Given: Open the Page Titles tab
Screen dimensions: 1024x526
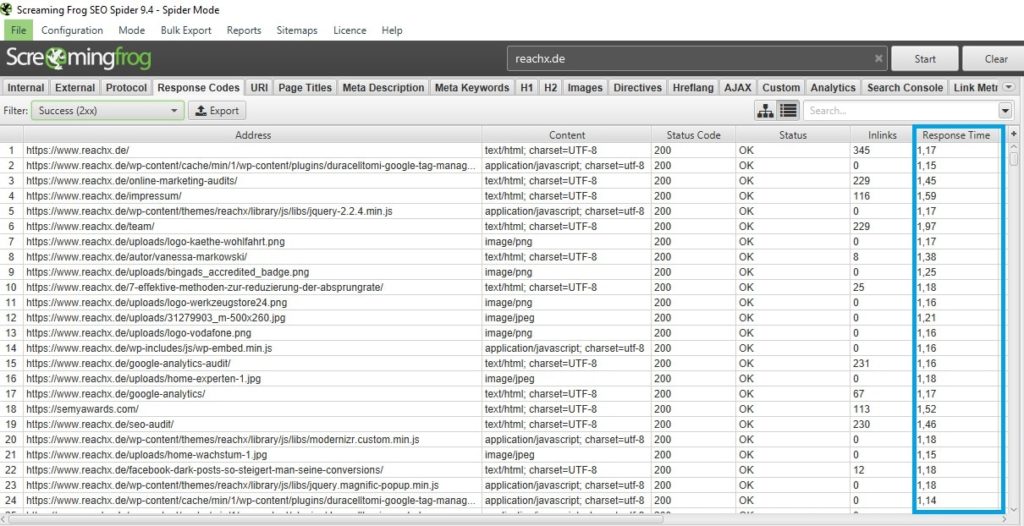Looking at the screenshot, I should pyautogui.click(x=305, y=88).
